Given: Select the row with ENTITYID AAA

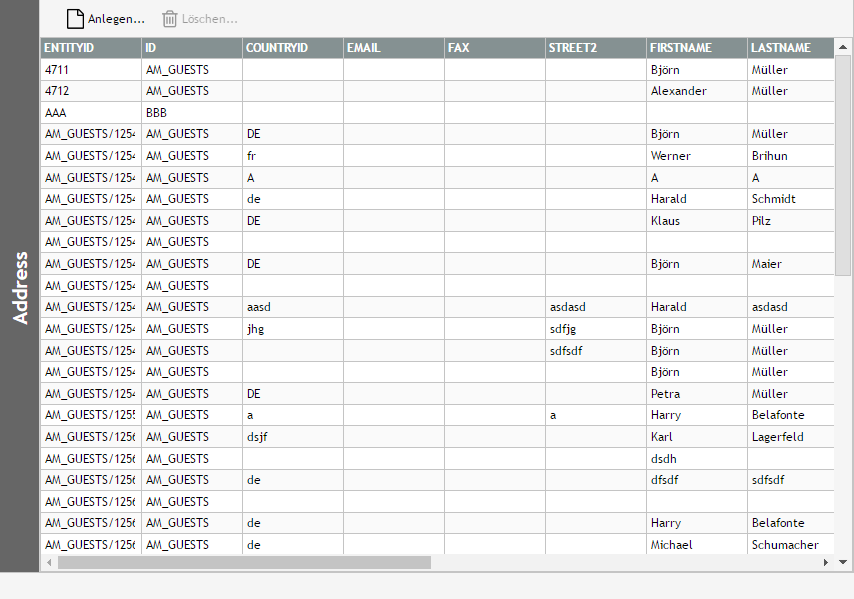Looking at the screenshot, I should 90,113.
